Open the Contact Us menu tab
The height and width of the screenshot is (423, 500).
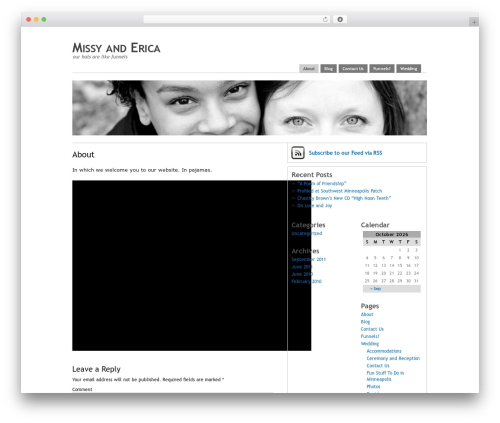coord(353,68)
